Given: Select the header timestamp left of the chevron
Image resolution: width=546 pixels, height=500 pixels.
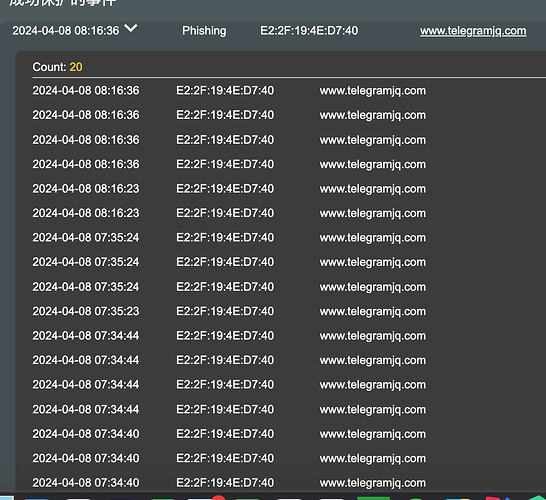Looking at the screenshot, I should pos(66,31).
